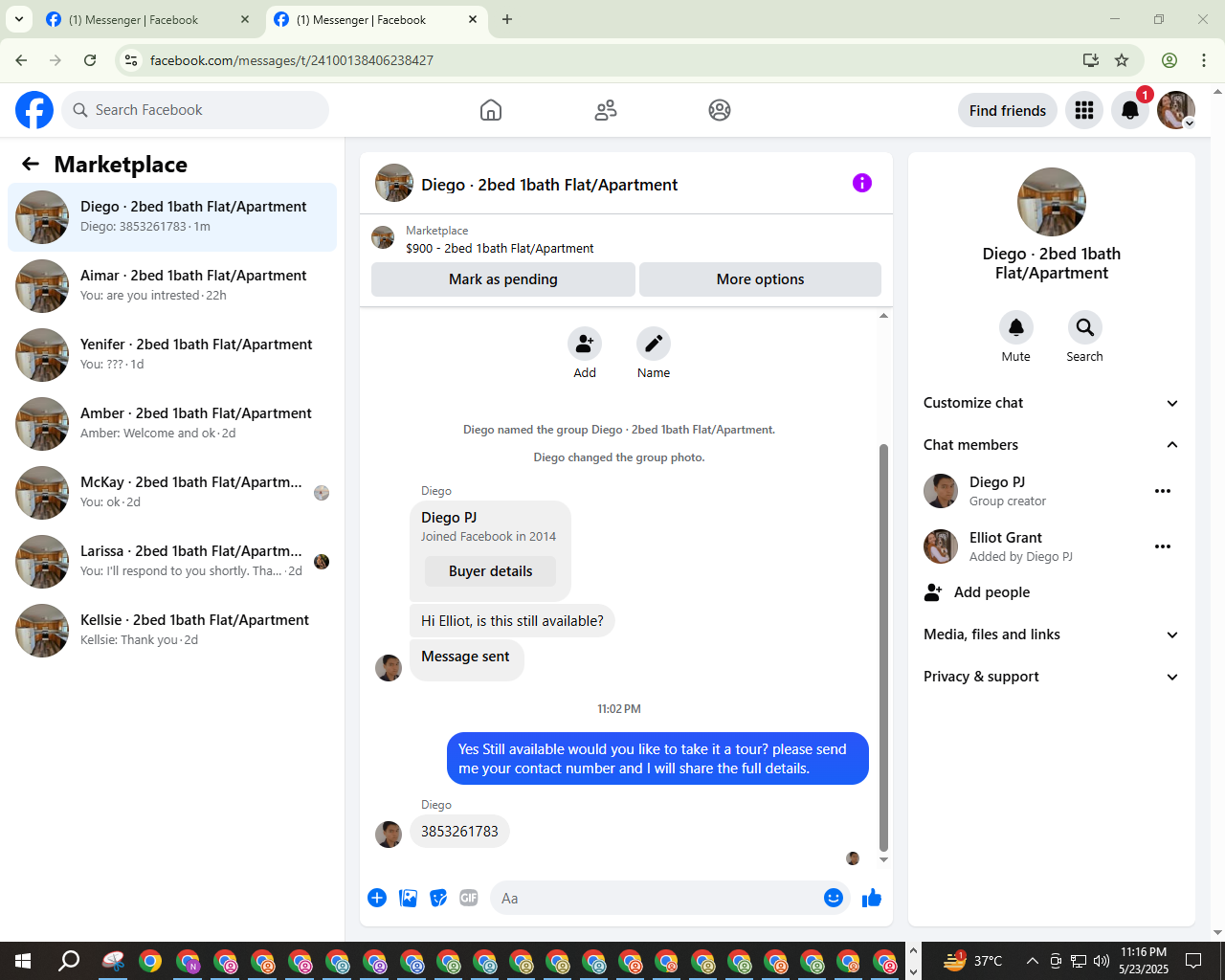1225x980 pixels.
Task: Close the active Messenger tab
Action: [473, 19]
